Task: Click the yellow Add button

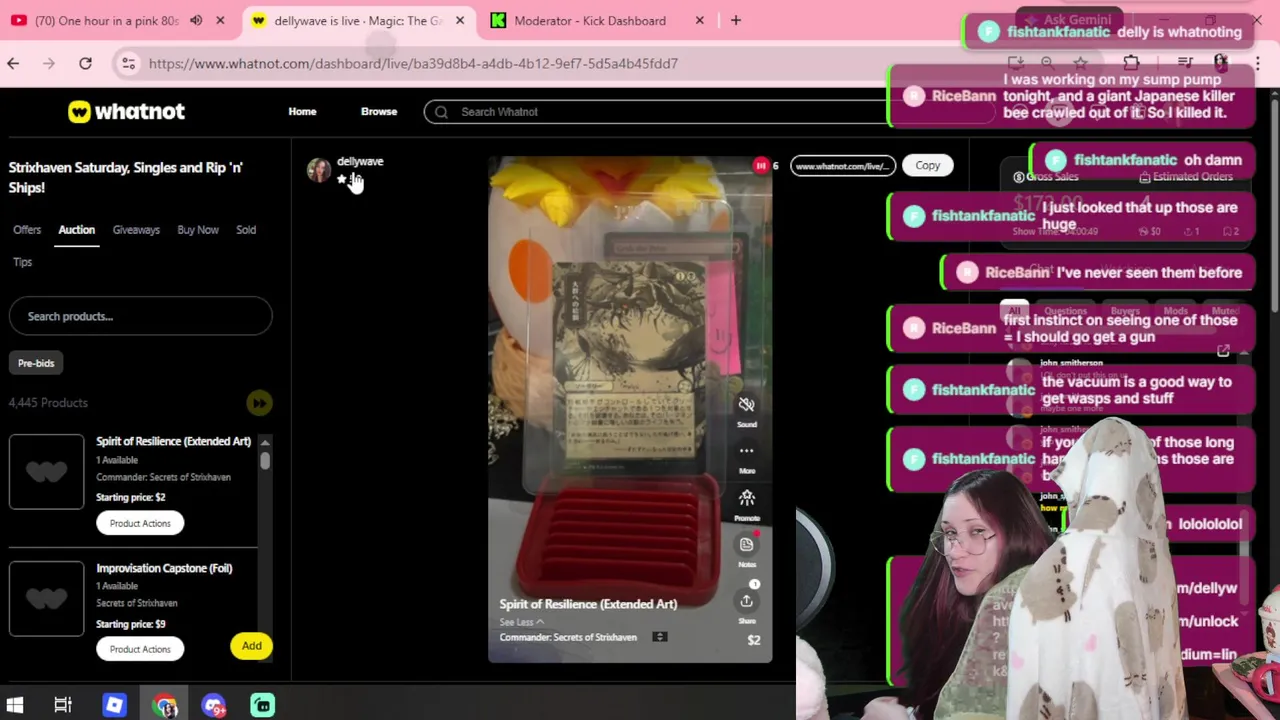Action: point(252,646)
